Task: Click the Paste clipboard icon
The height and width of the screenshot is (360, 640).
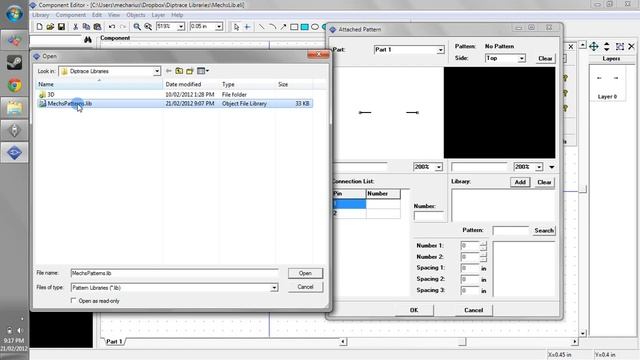Action: coord(97,27)
